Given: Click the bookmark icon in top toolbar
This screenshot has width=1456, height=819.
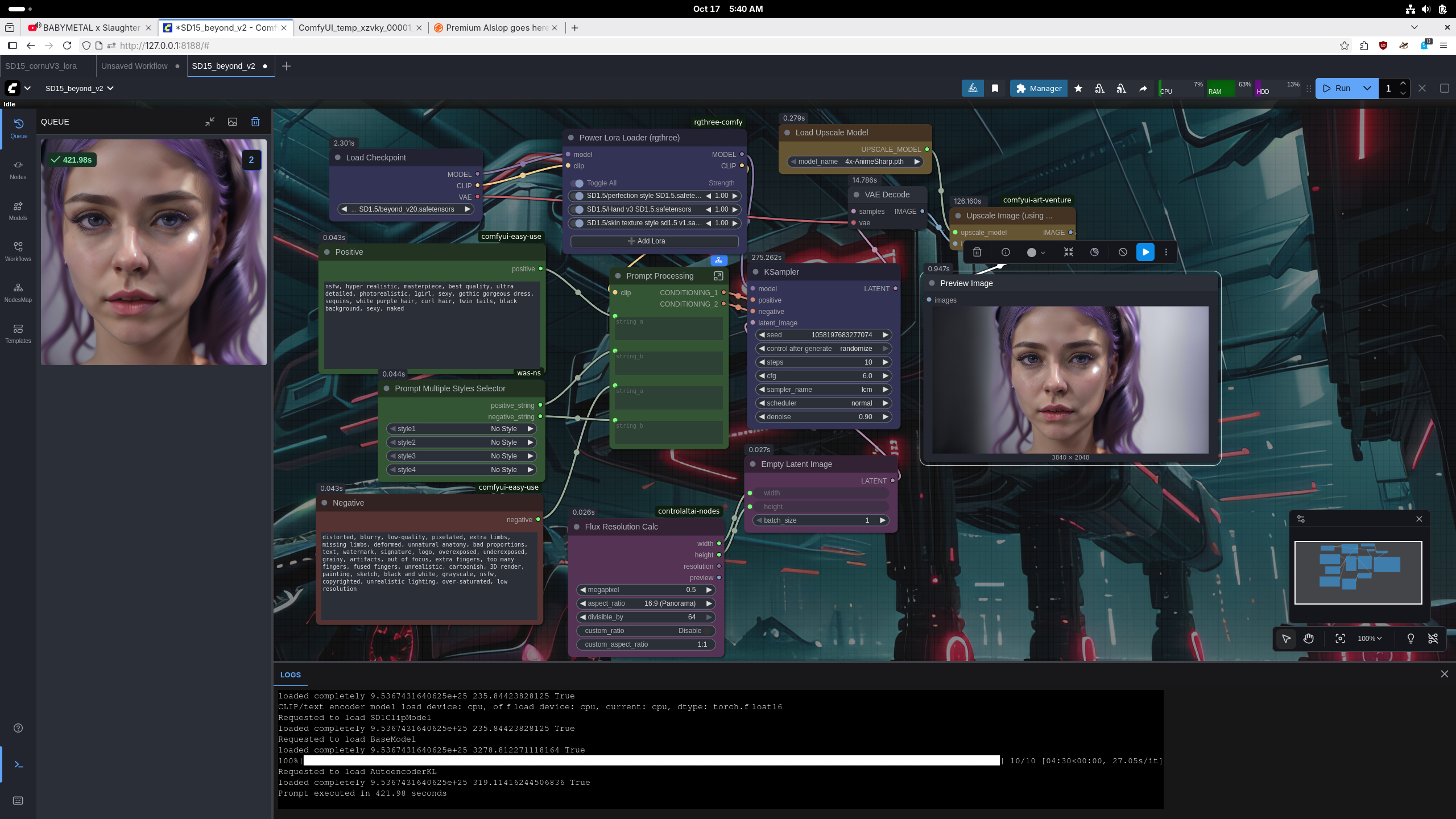Looking at the screenshot, I should 995,88.
